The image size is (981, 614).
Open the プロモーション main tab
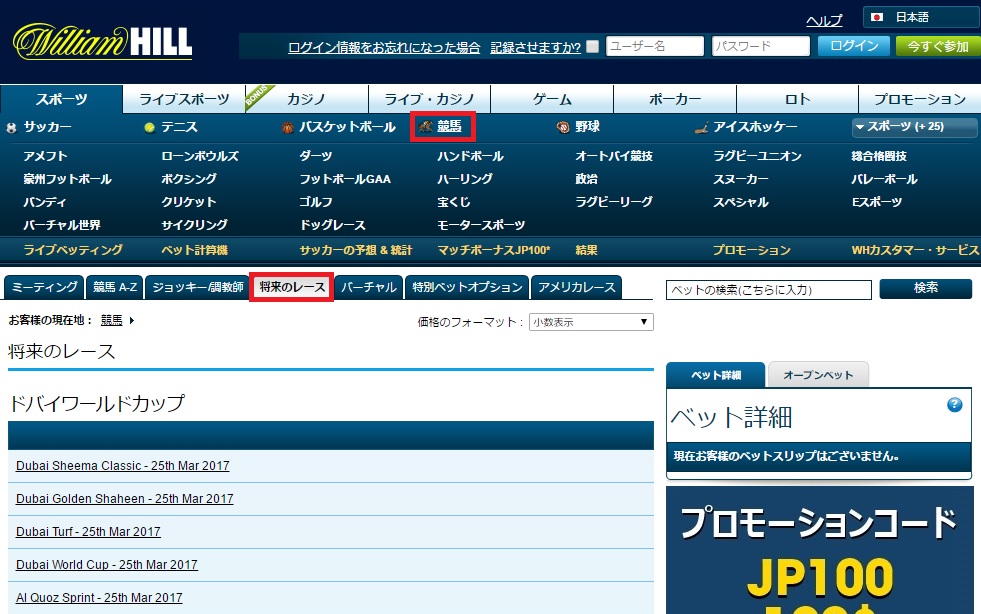pos(920,99)
